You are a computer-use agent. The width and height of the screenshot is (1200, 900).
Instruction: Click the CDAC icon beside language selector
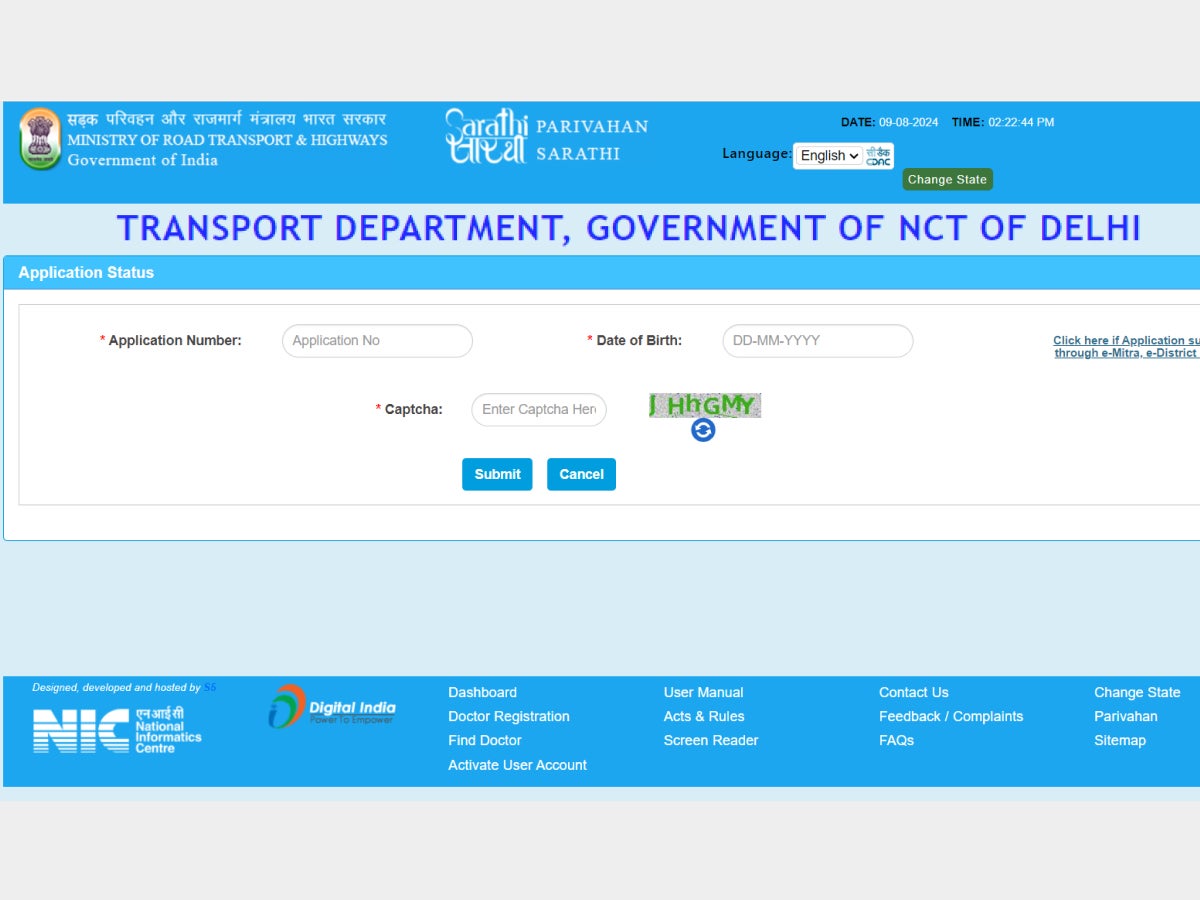point(877,156)
